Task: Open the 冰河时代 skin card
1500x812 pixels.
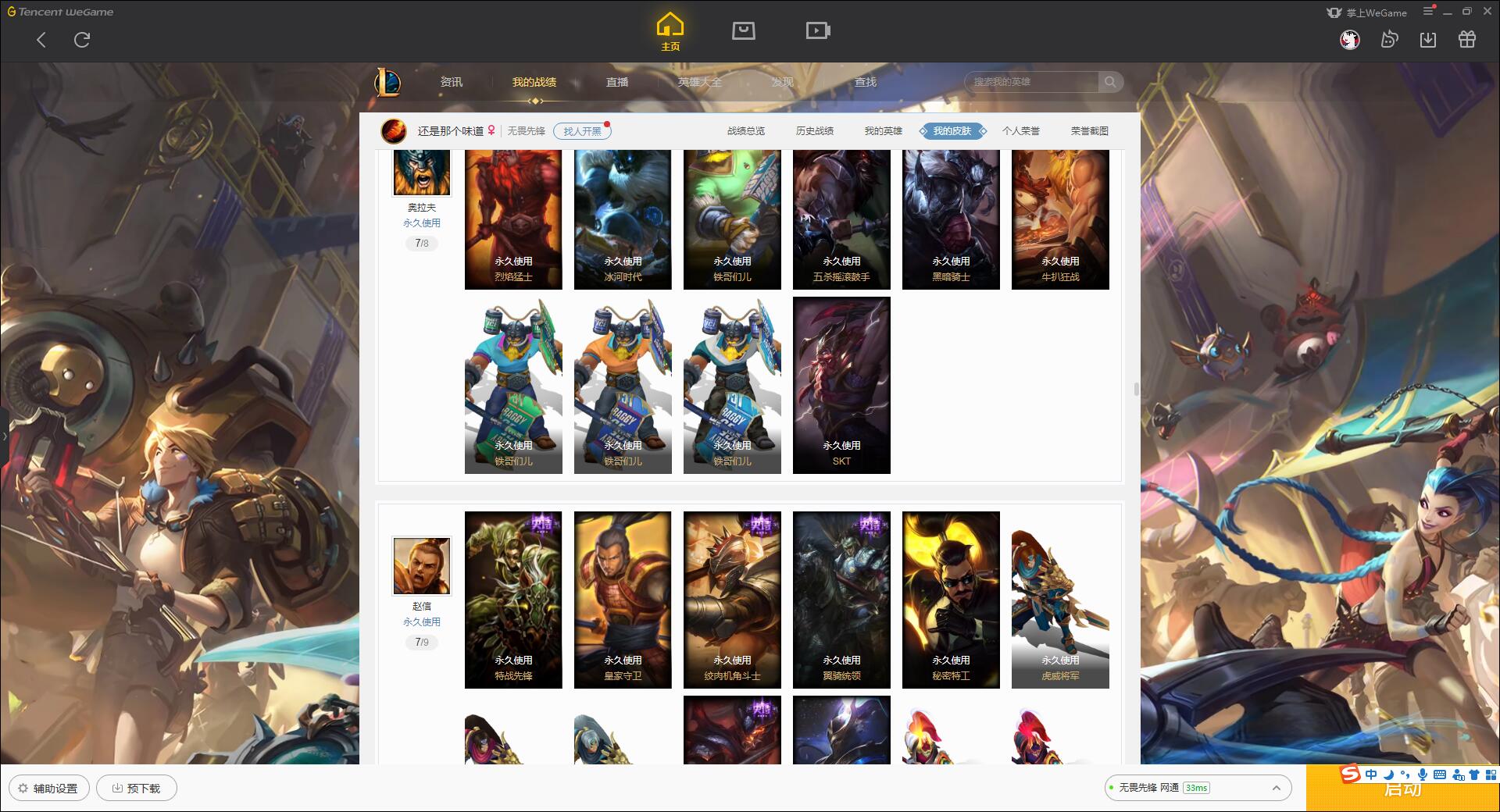Action: coord(623,219)
